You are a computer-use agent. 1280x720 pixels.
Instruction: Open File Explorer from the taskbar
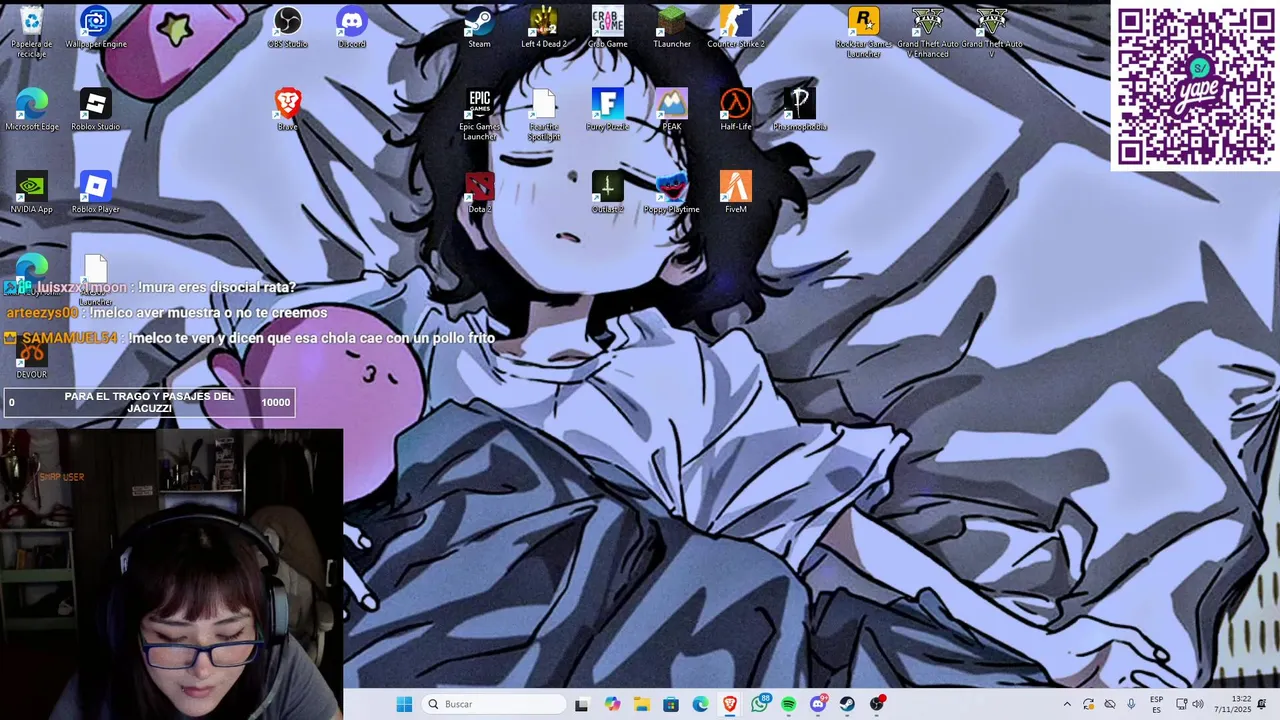641,704
